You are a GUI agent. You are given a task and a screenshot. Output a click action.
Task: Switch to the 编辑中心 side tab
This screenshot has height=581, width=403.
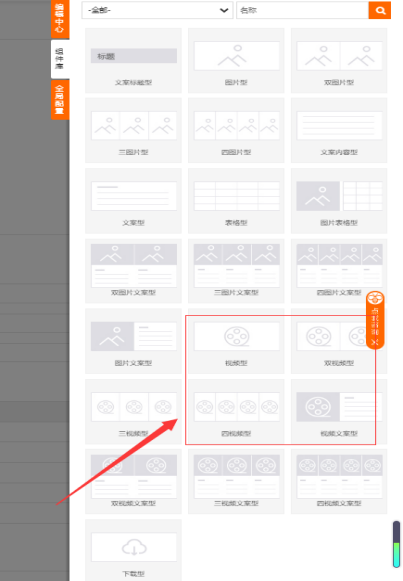point(60,19)
